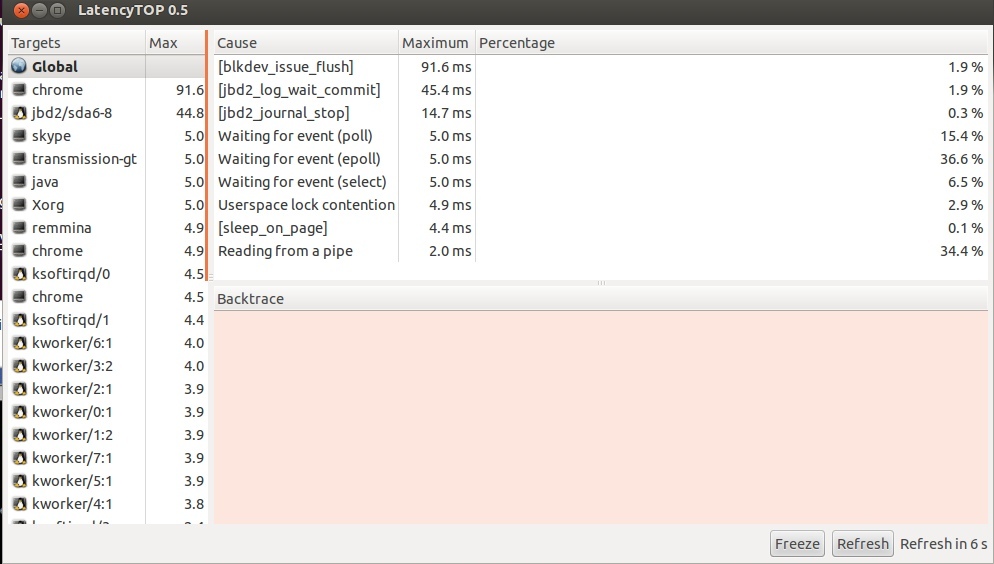The image size is (994, 564).
Task: Select Userspace lock contention row
Action: tap(600, 205)
